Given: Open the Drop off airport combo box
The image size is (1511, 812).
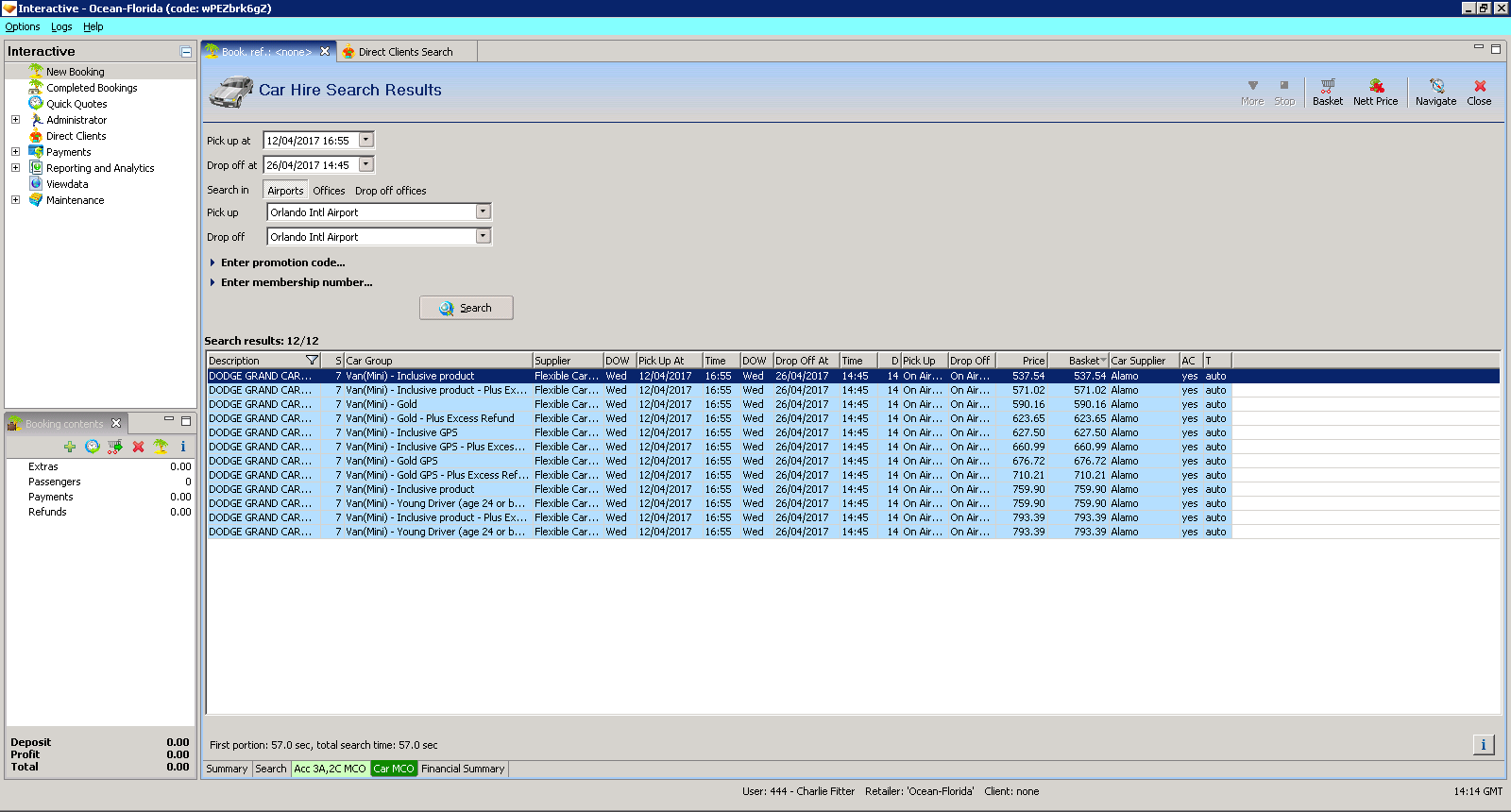Looking at the screenshot, I should [483, 237].
